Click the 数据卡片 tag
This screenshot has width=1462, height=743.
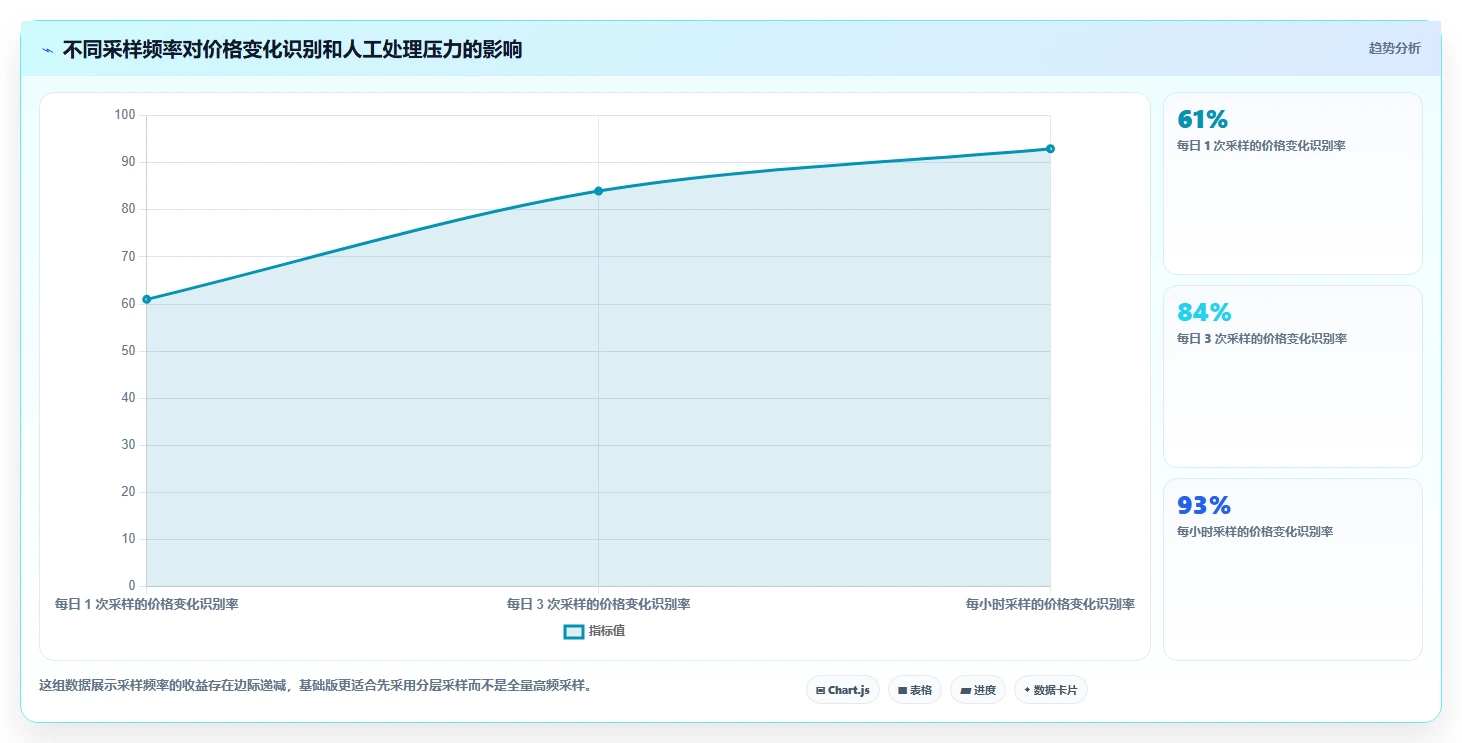(1051, 690)
